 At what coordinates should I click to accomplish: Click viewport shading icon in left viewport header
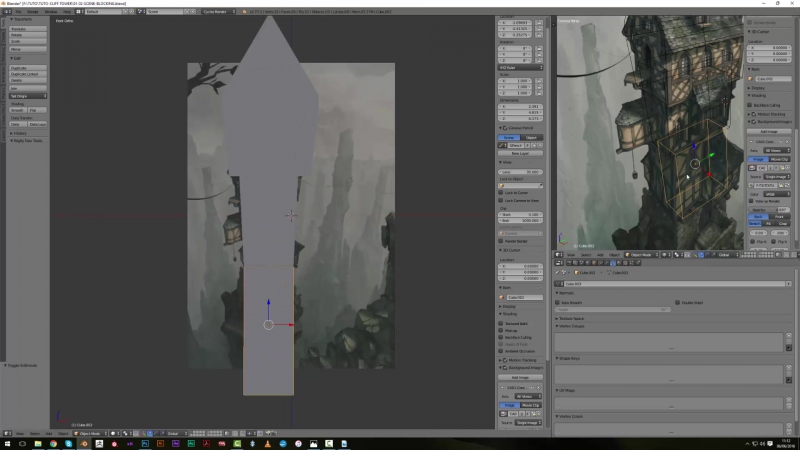(113, 434)
